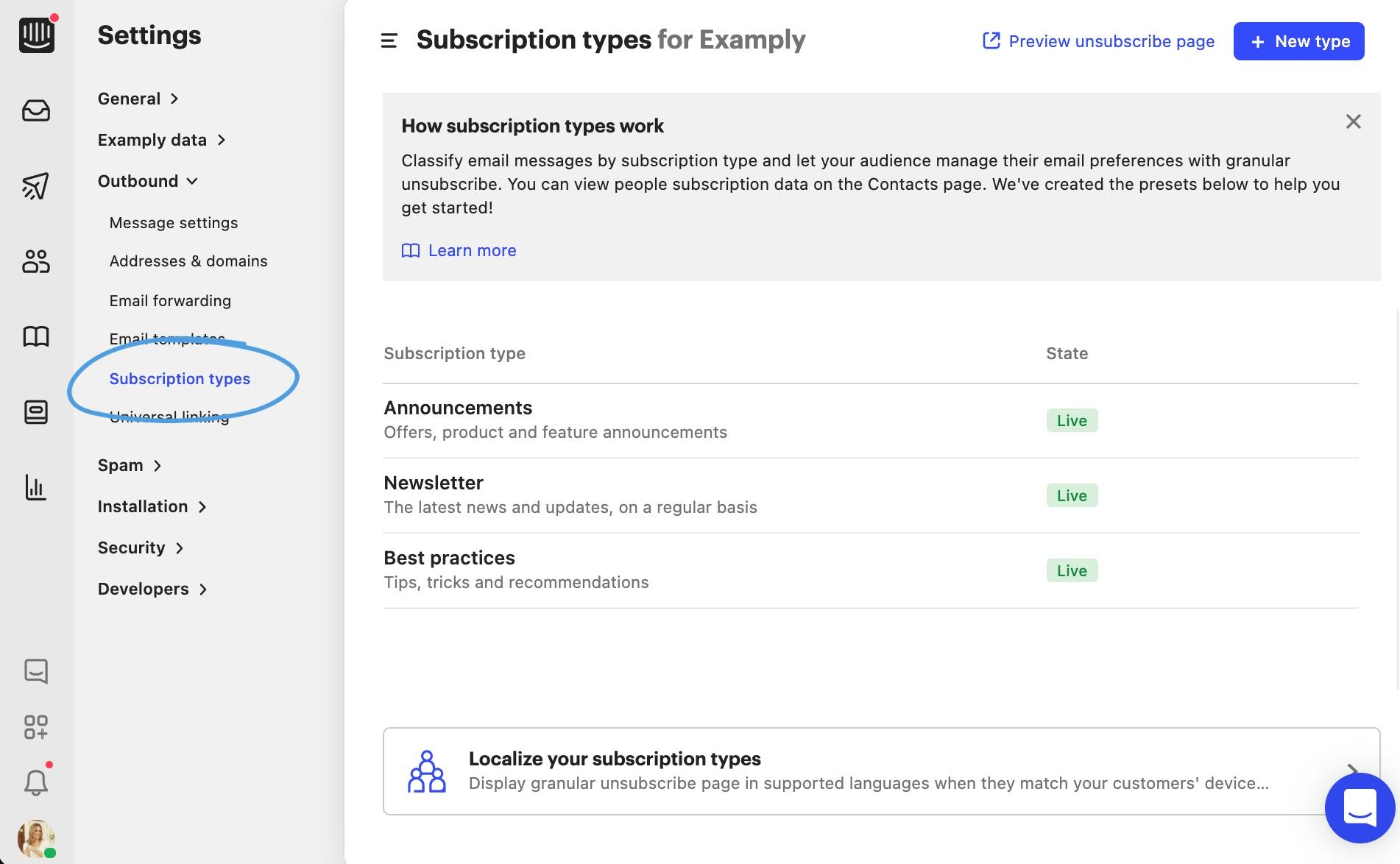1400x864 pixels.
Task: Click the New type button
Action: click(1299, 41)
